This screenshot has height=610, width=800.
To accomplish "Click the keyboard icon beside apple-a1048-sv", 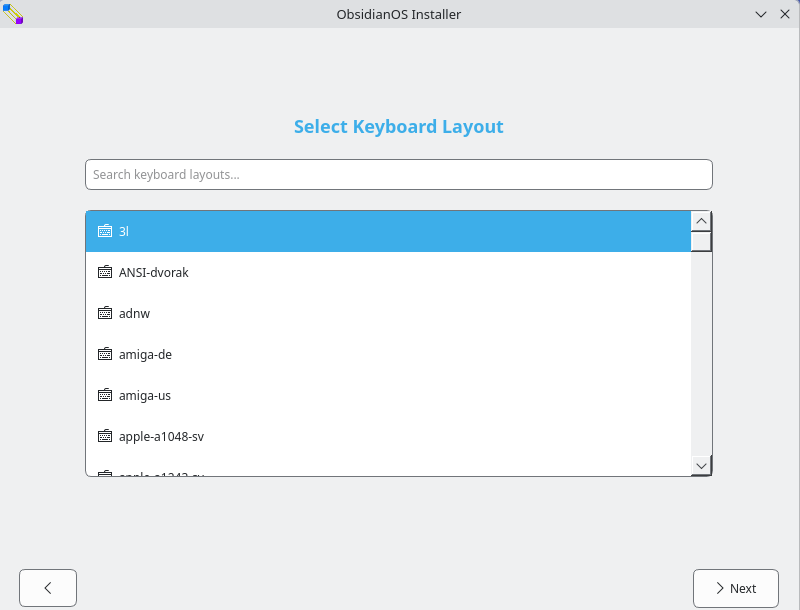I will pos(105,436).
